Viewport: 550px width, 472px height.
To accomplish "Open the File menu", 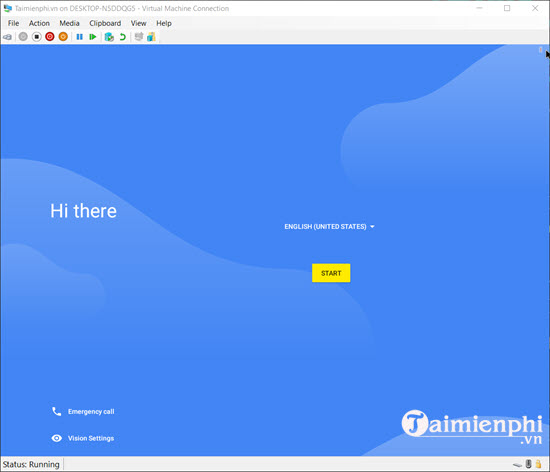I will (14, 23).
